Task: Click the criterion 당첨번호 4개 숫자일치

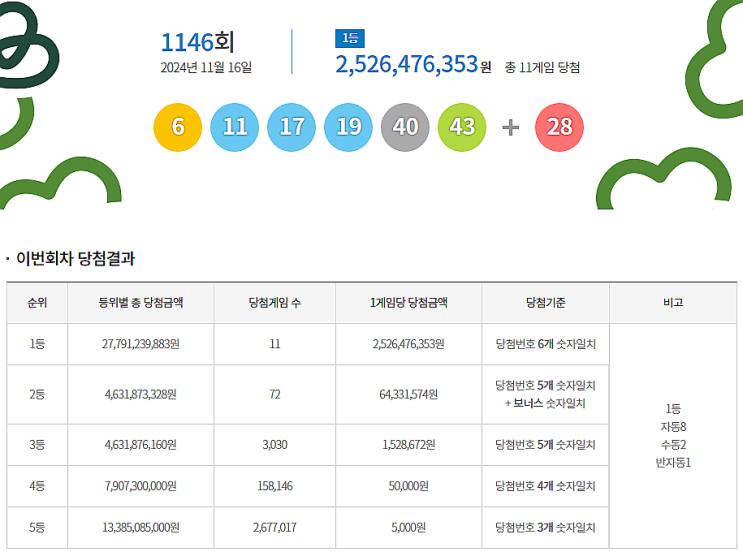Action: tap(545, 486)
